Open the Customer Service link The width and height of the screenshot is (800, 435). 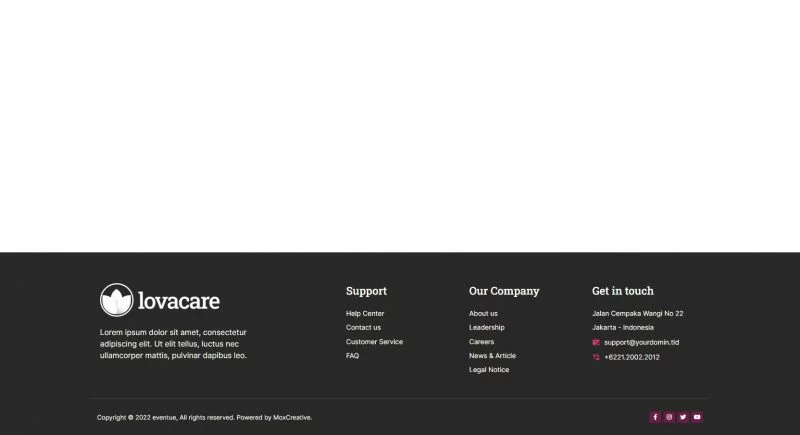click(374, 342)
